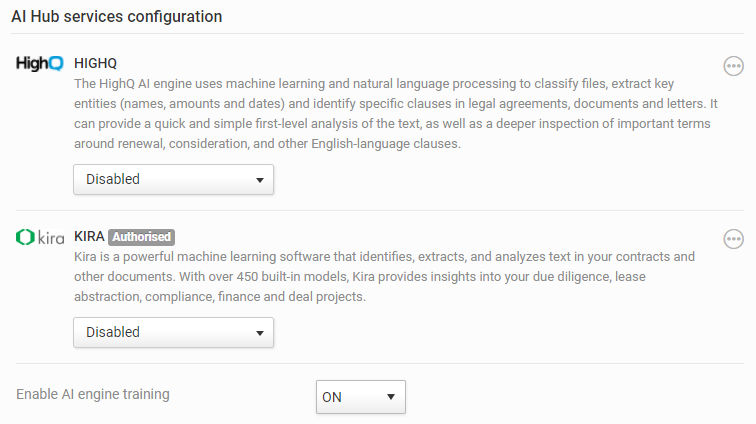Open more options for the Kira service
The width and height of the screenshot is (756, 424).
point(734,239)
